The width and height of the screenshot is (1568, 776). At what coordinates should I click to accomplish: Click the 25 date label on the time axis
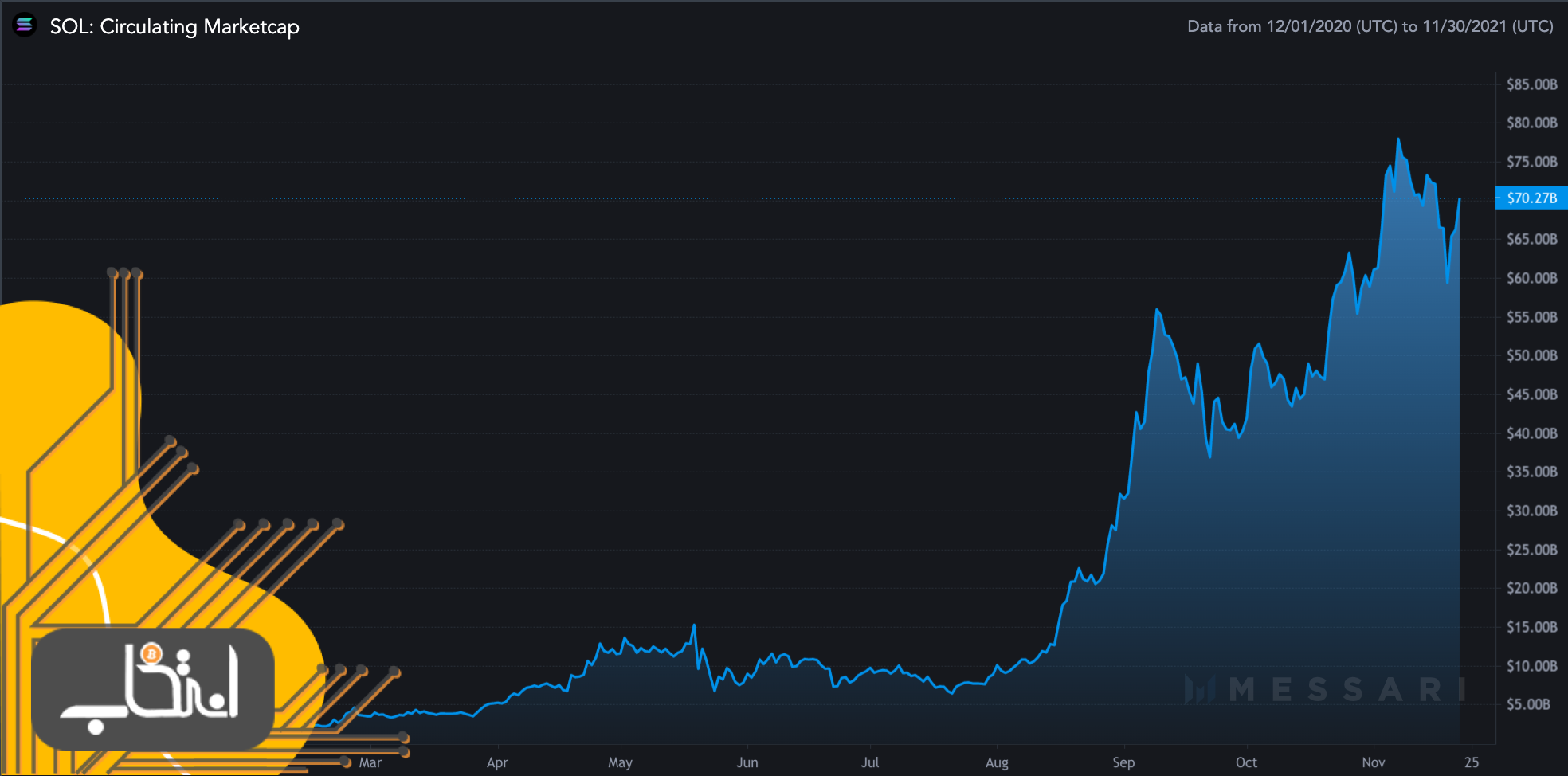[x=1472, y=762]
